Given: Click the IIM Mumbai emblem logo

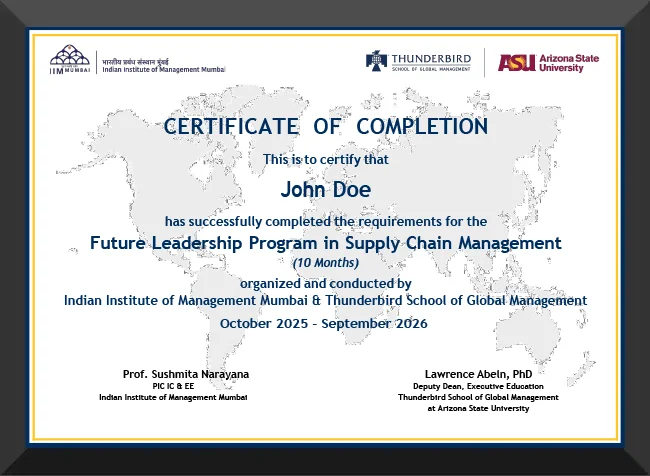Looking at the screenshot, I should (x=70, y=59).
